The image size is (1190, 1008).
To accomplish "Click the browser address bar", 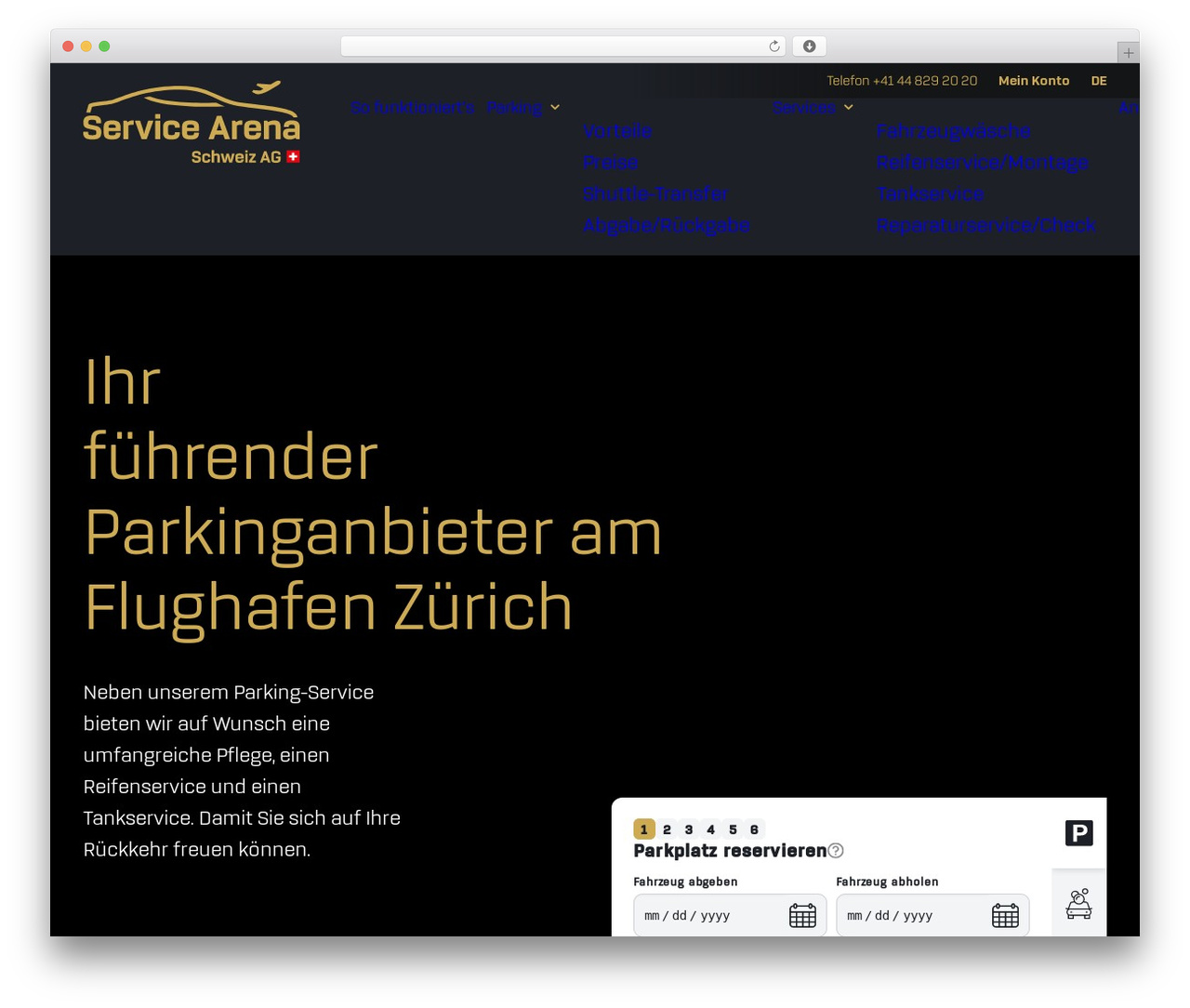I will click(563, 46).
